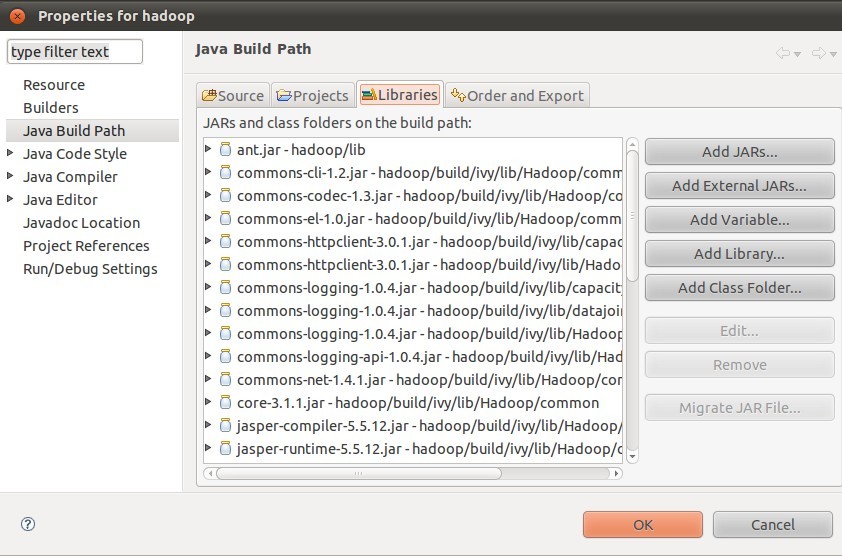
Task: Select the Libraries tab
Action: click(x=400, y=95)
